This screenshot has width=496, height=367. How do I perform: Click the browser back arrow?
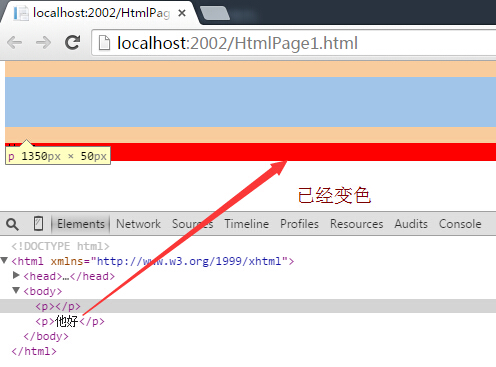(15, 43)
